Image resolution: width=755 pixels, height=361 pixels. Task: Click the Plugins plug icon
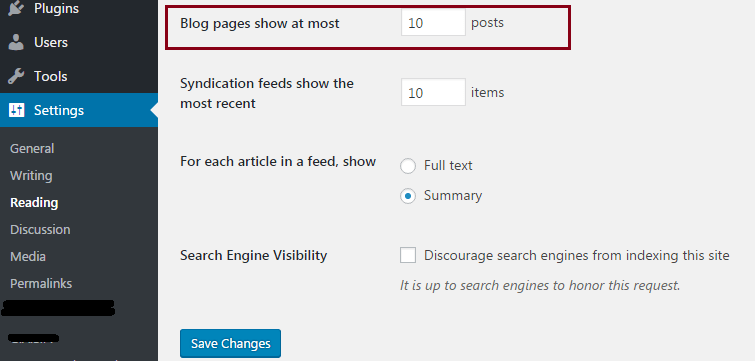[16, 8]
